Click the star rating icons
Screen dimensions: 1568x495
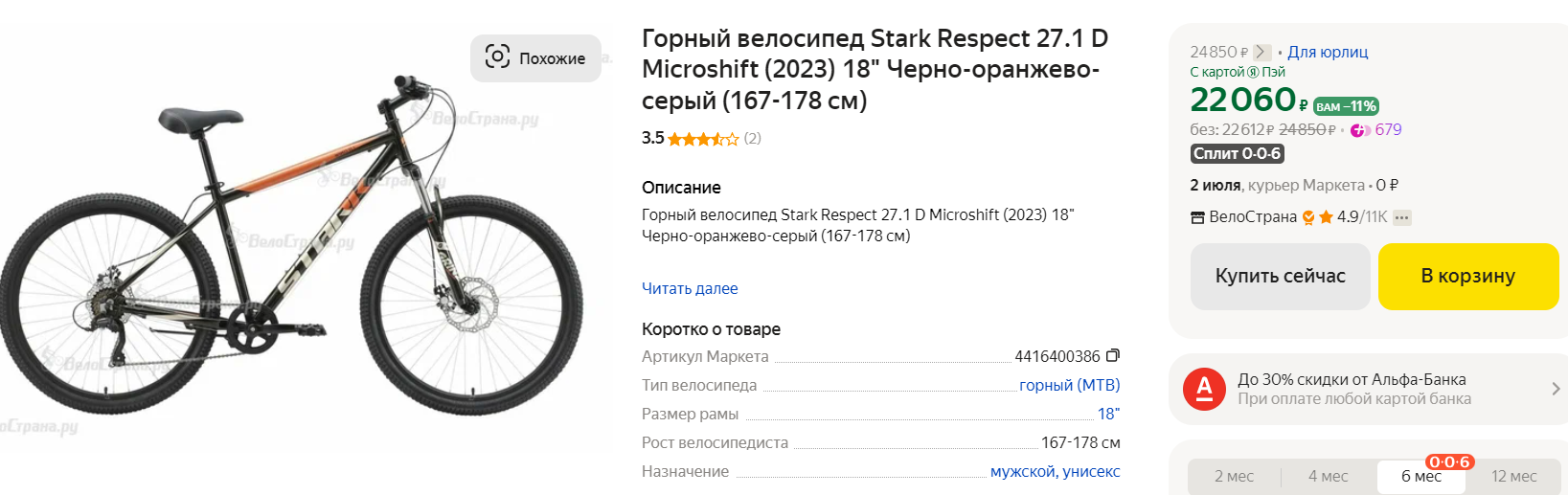[x=703, y=139]
